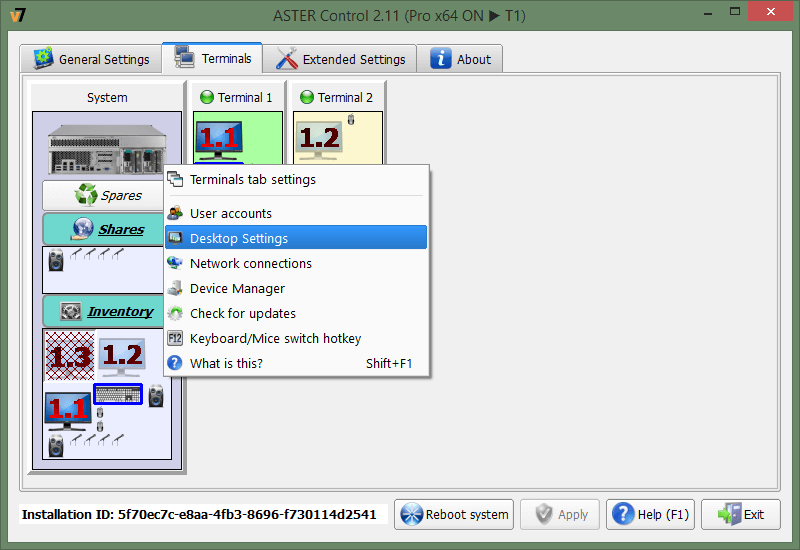The width and height of the screenshot is (800, 550).
Task: Select the server computer icon in System
Action: [107, 149]
